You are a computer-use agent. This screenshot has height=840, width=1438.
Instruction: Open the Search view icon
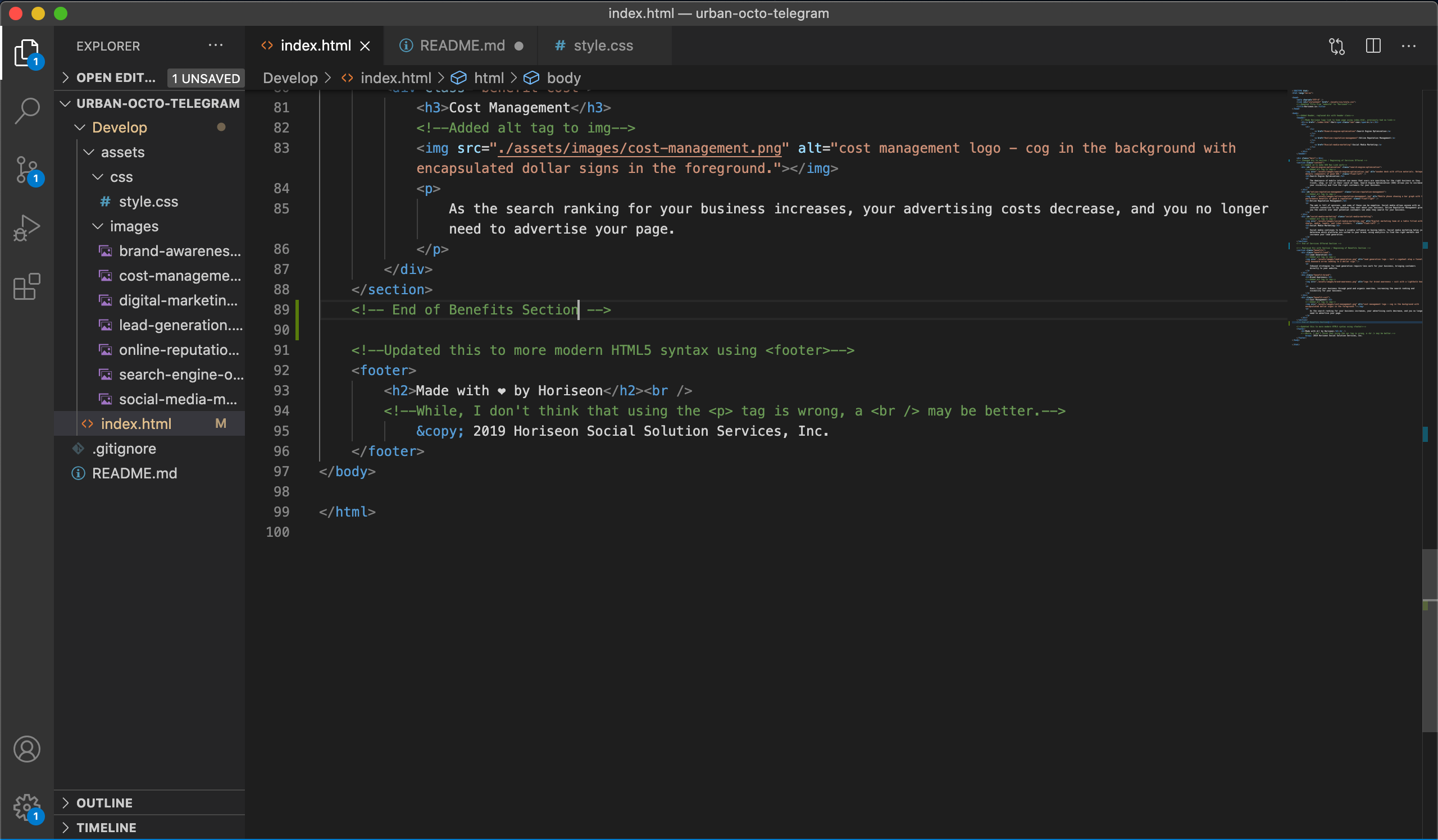[x=27, y=111]
